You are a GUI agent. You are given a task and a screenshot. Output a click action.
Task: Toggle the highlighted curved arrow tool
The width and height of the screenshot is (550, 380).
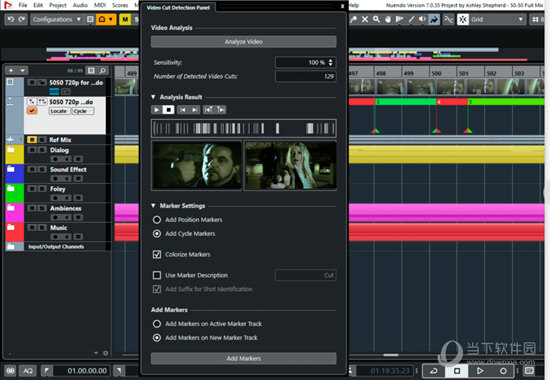[x=434, y=19]
